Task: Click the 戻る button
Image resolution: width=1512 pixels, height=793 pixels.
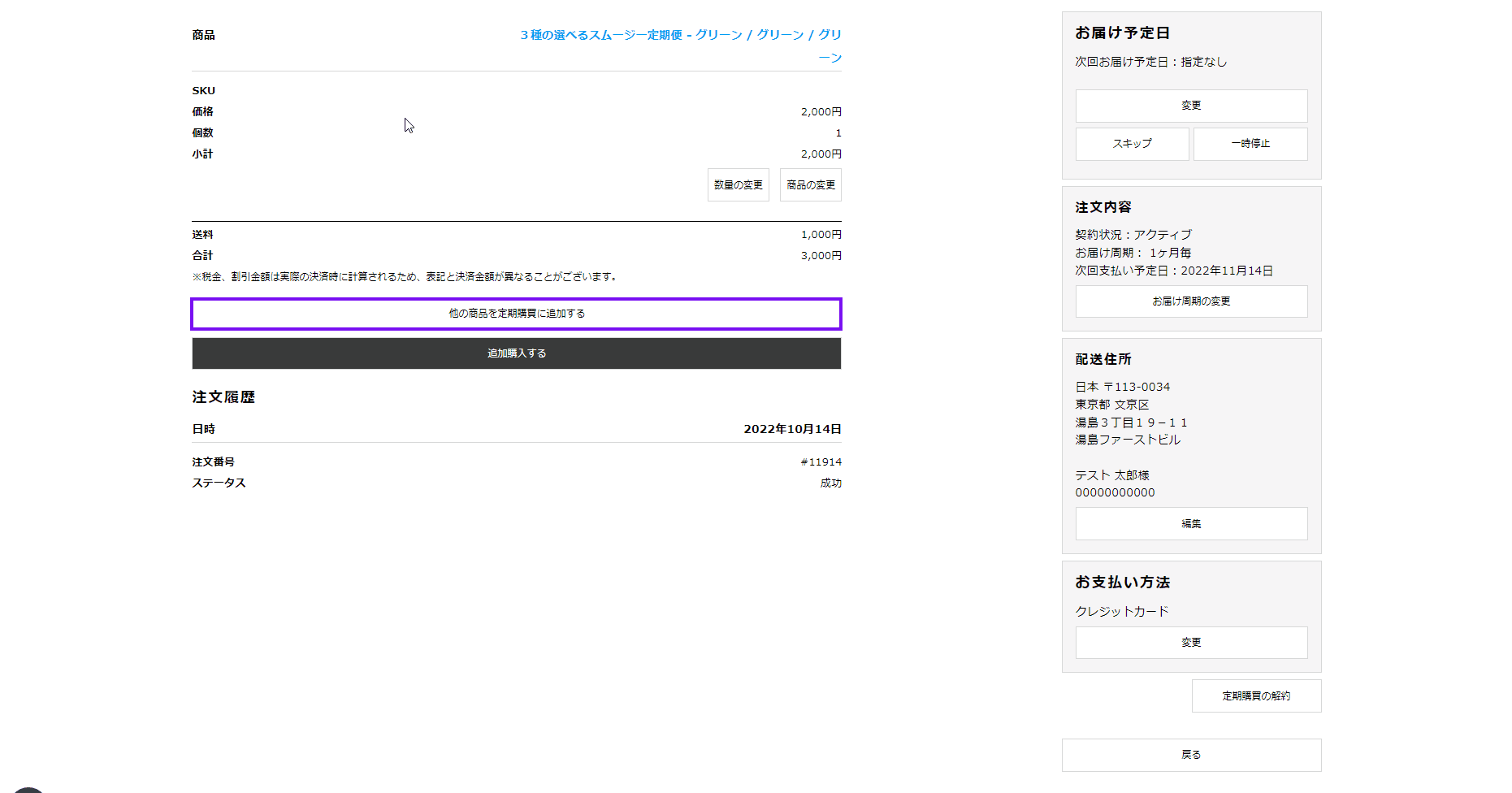Action: (1191, 755)
